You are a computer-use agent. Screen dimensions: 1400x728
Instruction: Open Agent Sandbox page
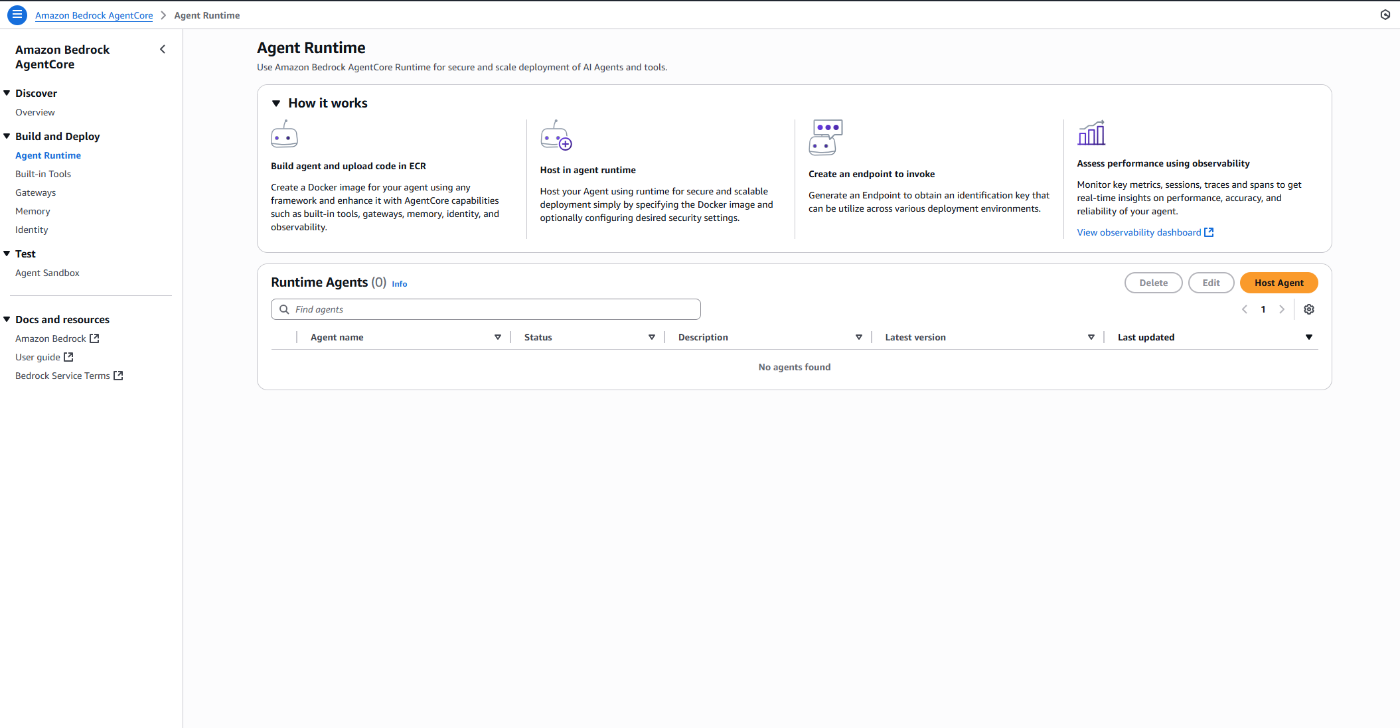[x=47, y=273]
